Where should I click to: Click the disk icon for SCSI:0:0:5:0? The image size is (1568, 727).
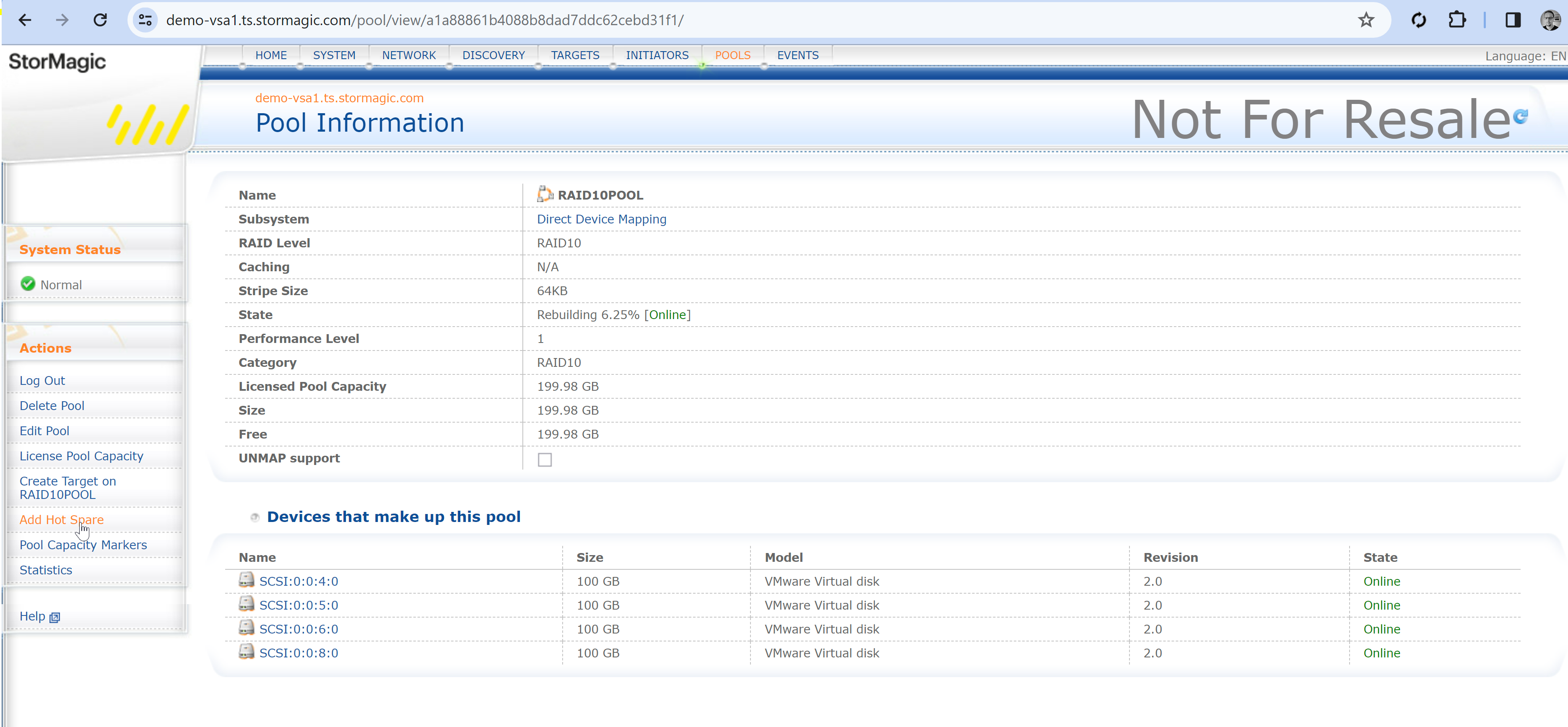coord(247,603)
